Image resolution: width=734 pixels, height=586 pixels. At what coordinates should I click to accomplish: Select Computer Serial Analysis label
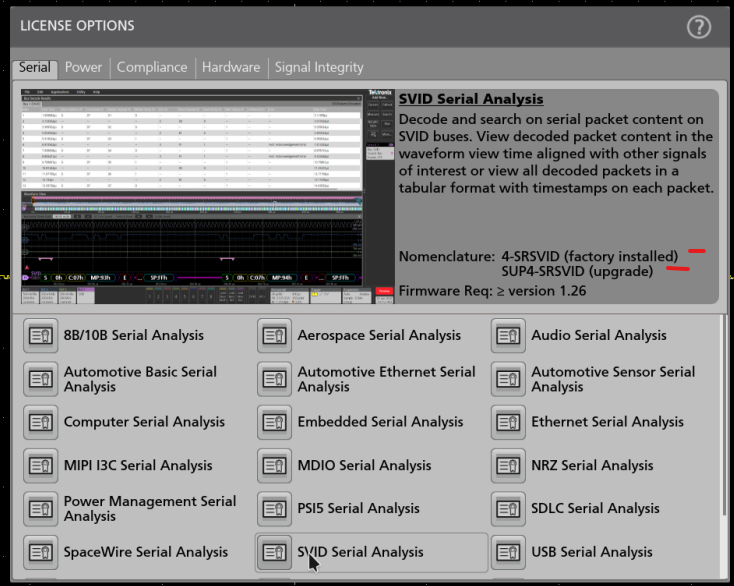(x=144, y=422)
